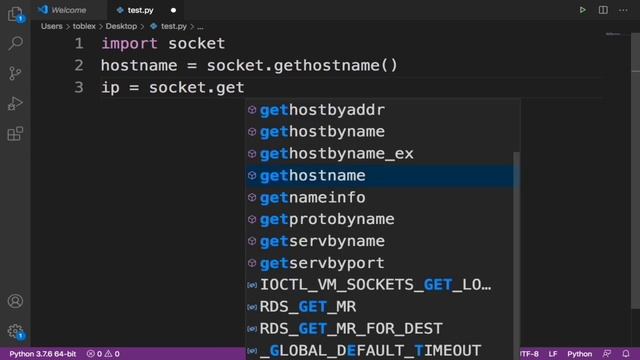Open the Search view in activity bar
This screenshot has width=640, height=360.
pos(15,43)
